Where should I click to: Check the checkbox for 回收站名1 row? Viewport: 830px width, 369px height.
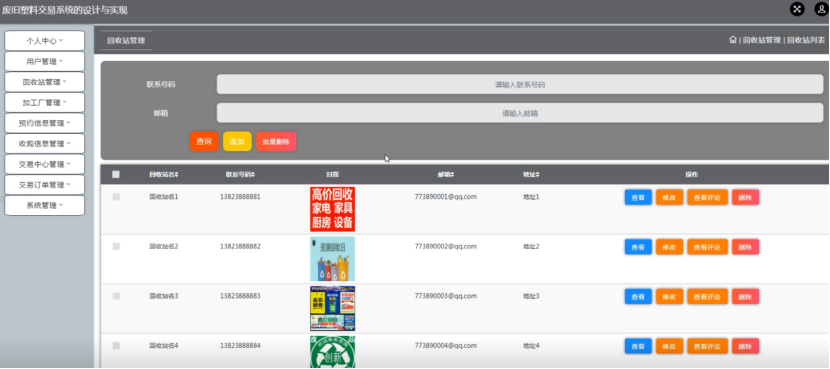click(116, 196)
